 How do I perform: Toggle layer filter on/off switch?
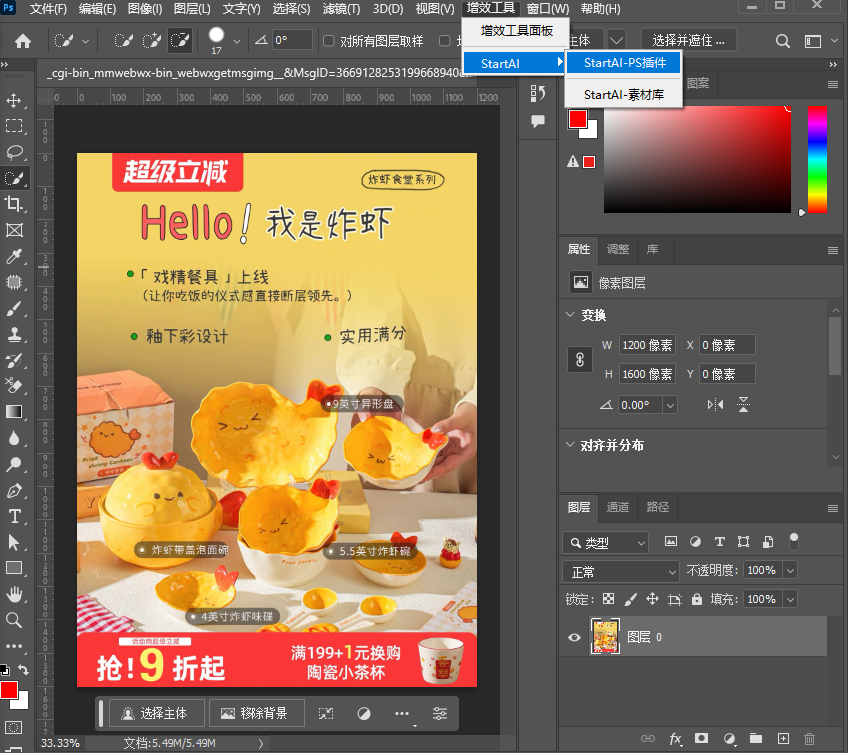pos(793,541)
